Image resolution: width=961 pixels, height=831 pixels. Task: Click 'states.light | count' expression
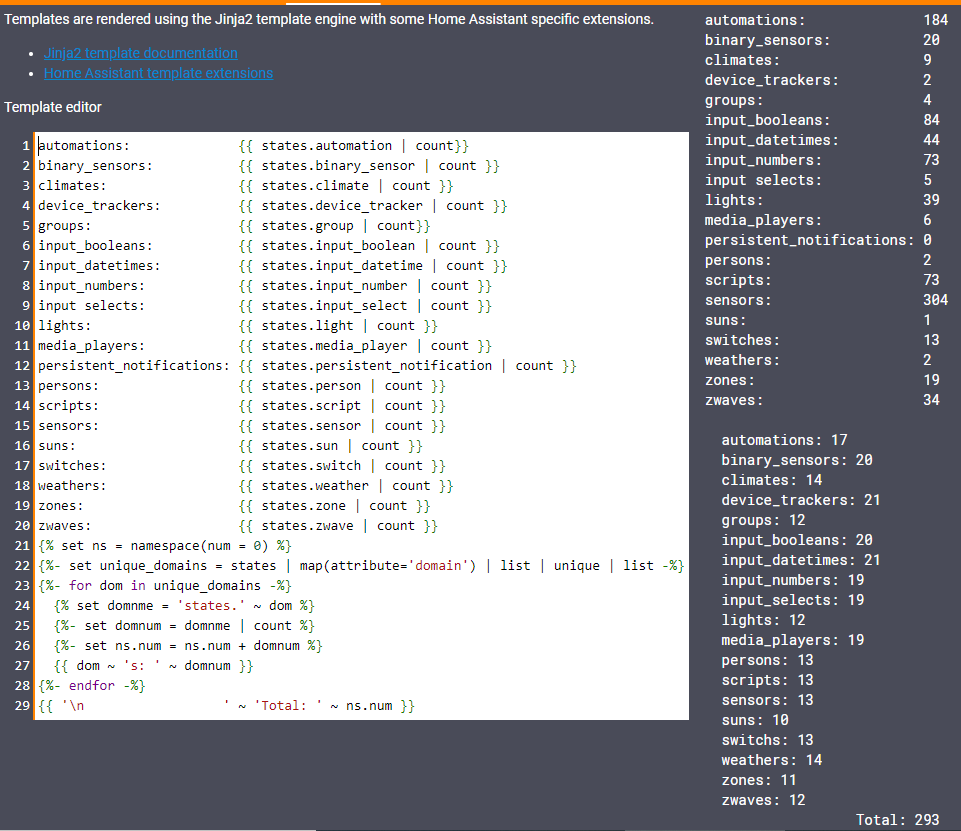point(338,325)
